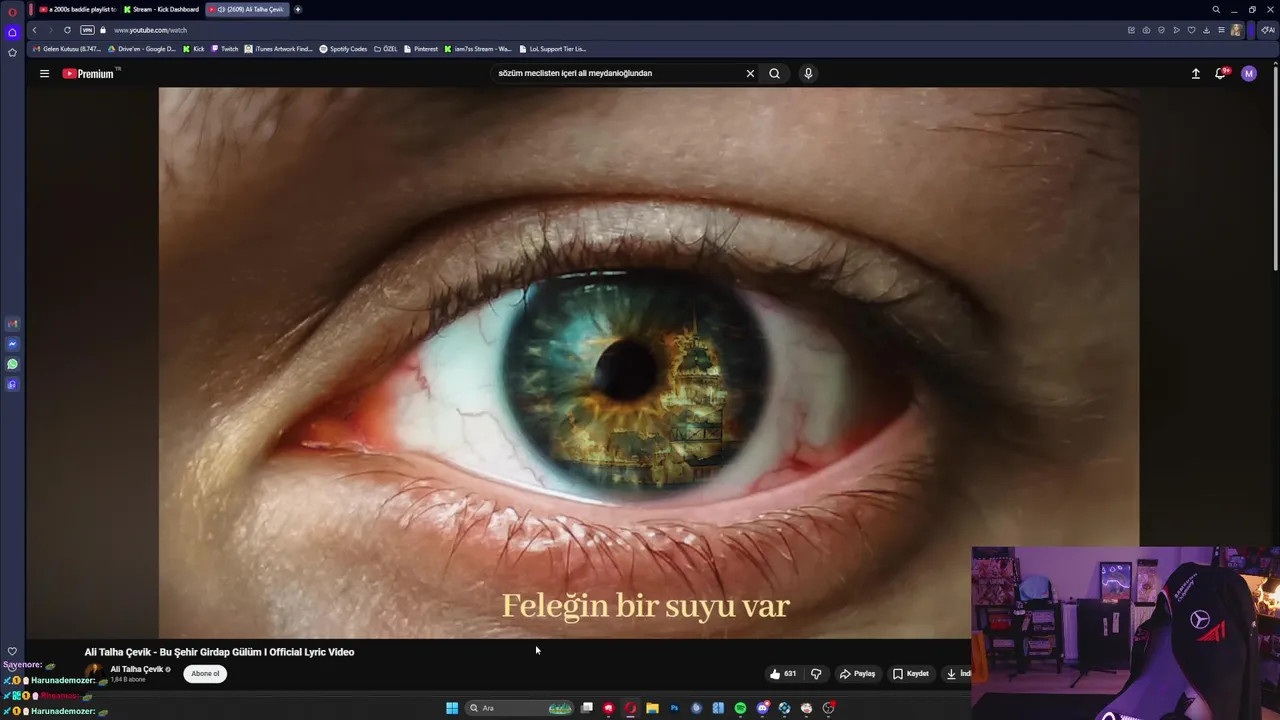
Task: Click the playing video frame
Action: point(648,362)
